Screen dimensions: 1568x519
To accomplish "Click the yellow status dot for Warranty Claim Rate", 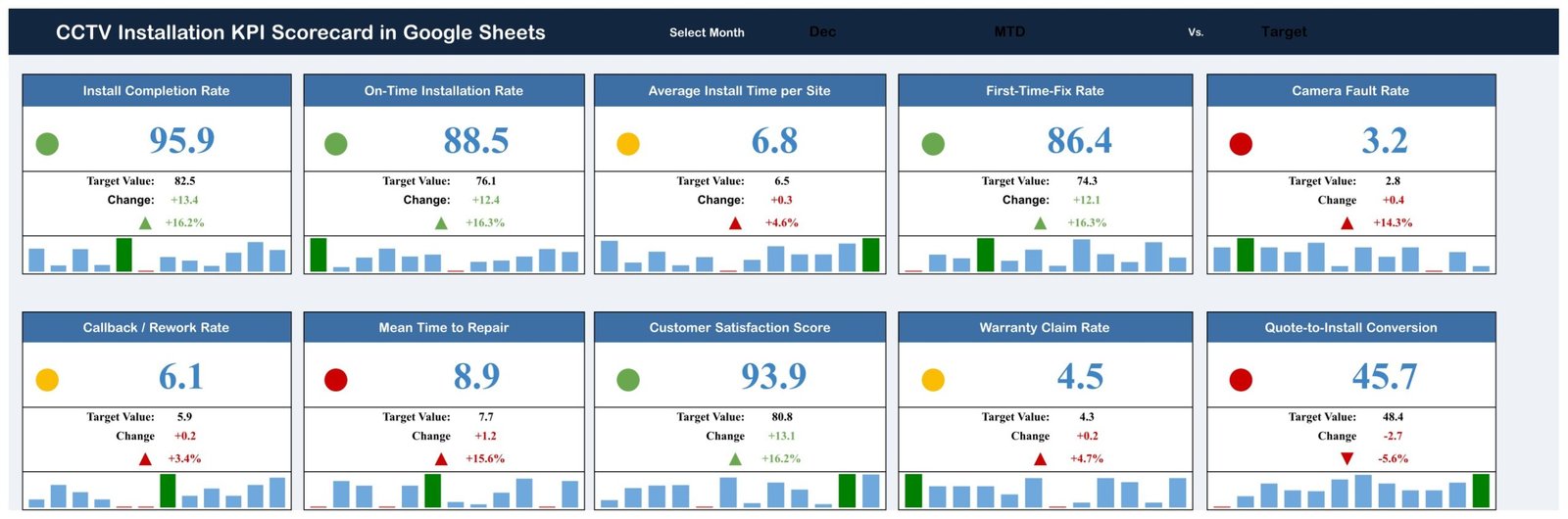I will pyautogui.click(x=933, y=380).
